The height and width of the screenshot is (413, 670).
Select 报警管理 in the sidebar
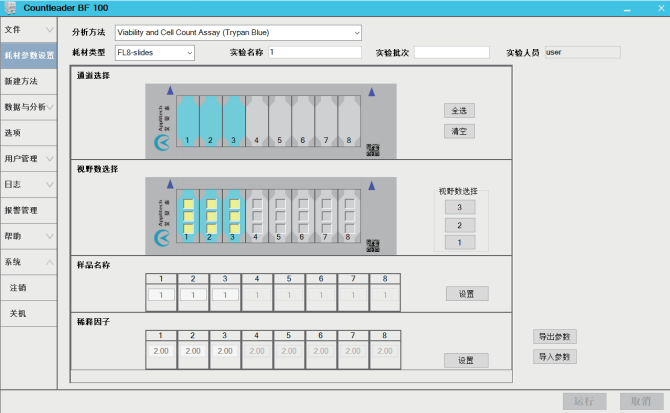(27, 210)
